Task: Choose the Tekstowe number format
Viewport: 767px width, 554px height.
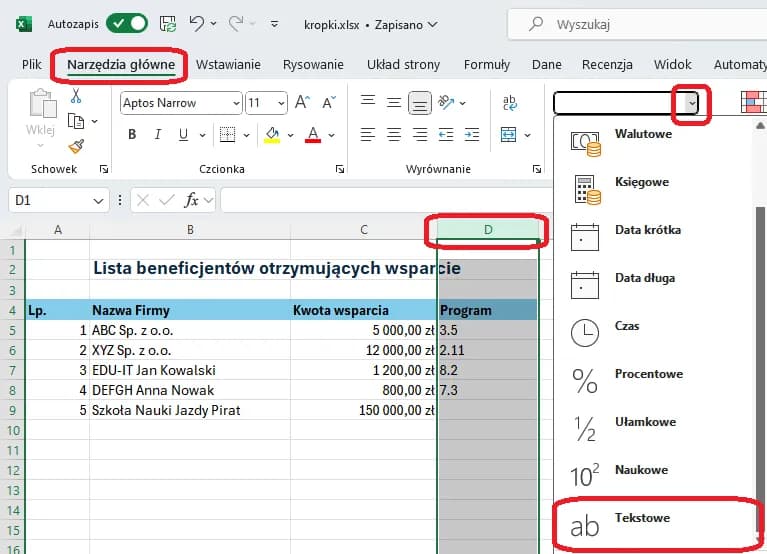Action: pos(642,519)
